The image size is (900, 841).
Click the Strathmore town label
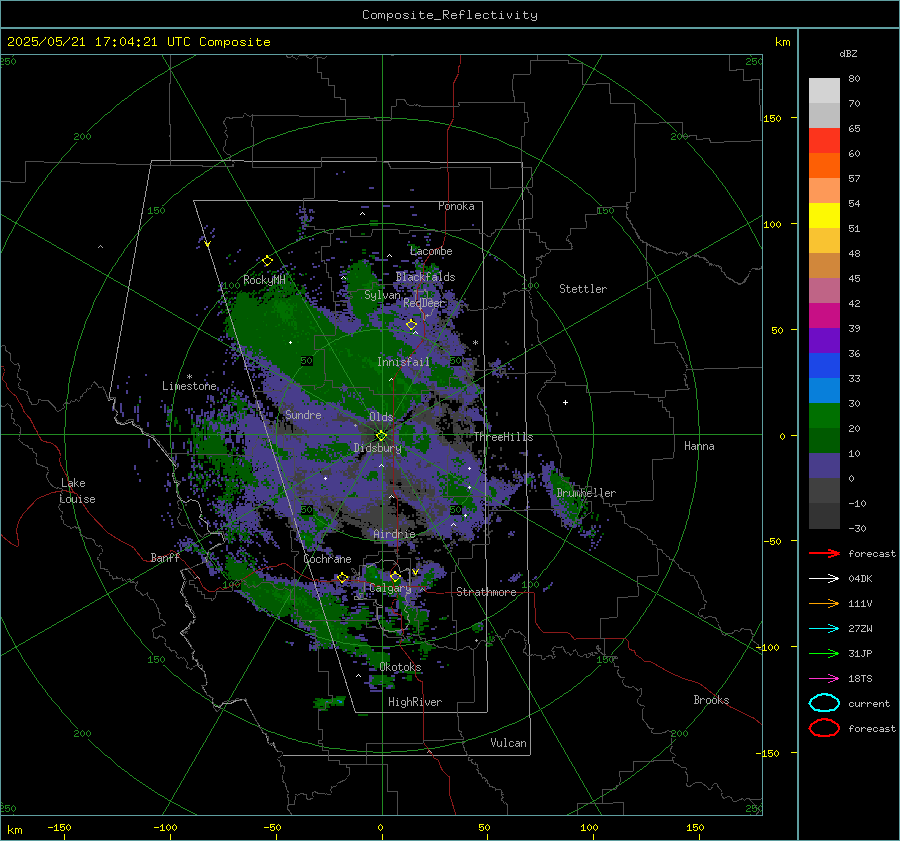pyautogui.click(x=486, y=592)
